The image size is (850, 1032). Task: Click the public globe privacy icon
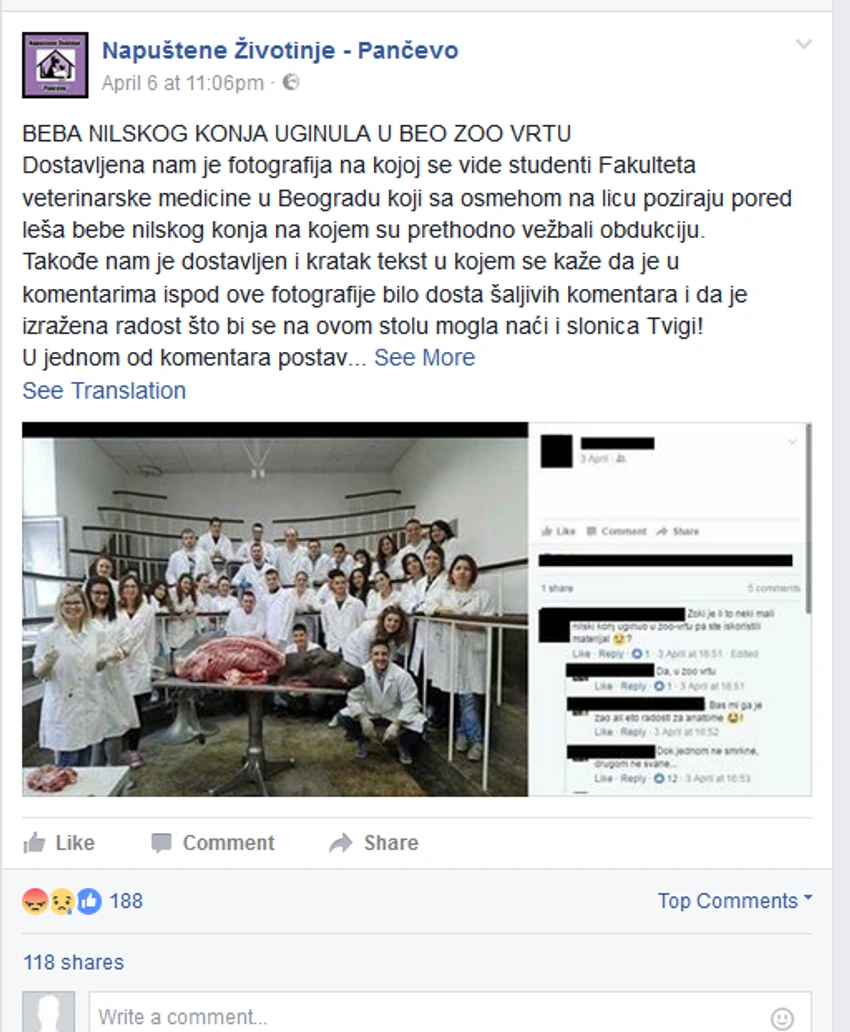290,82
